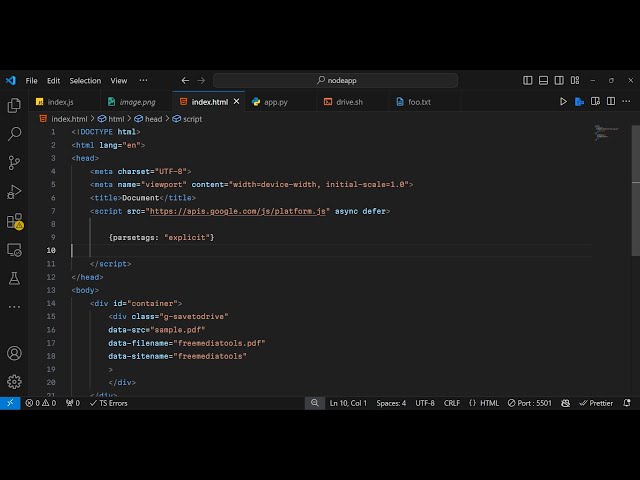The image size is (640, 480).
Task: Click the Split Editor Right icon
Action: tap(610, 102)
